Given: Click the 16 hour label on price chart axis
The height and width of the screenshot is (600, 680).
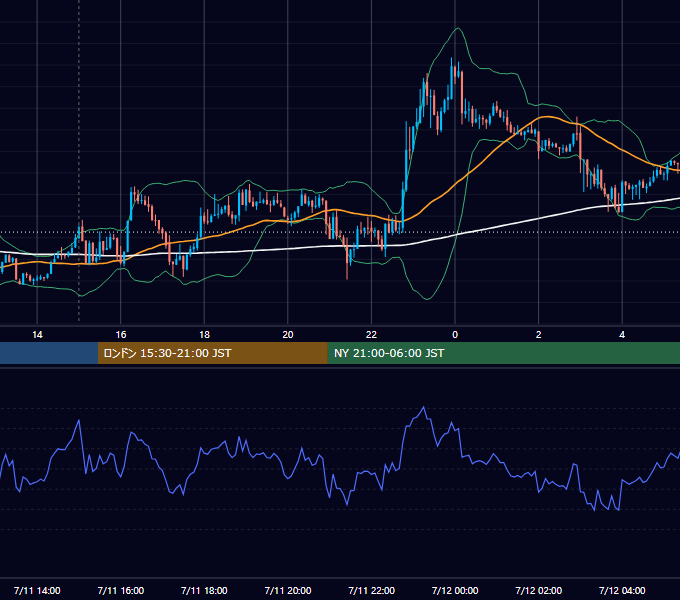Looking at the screenshot, I should pos(121,335).
